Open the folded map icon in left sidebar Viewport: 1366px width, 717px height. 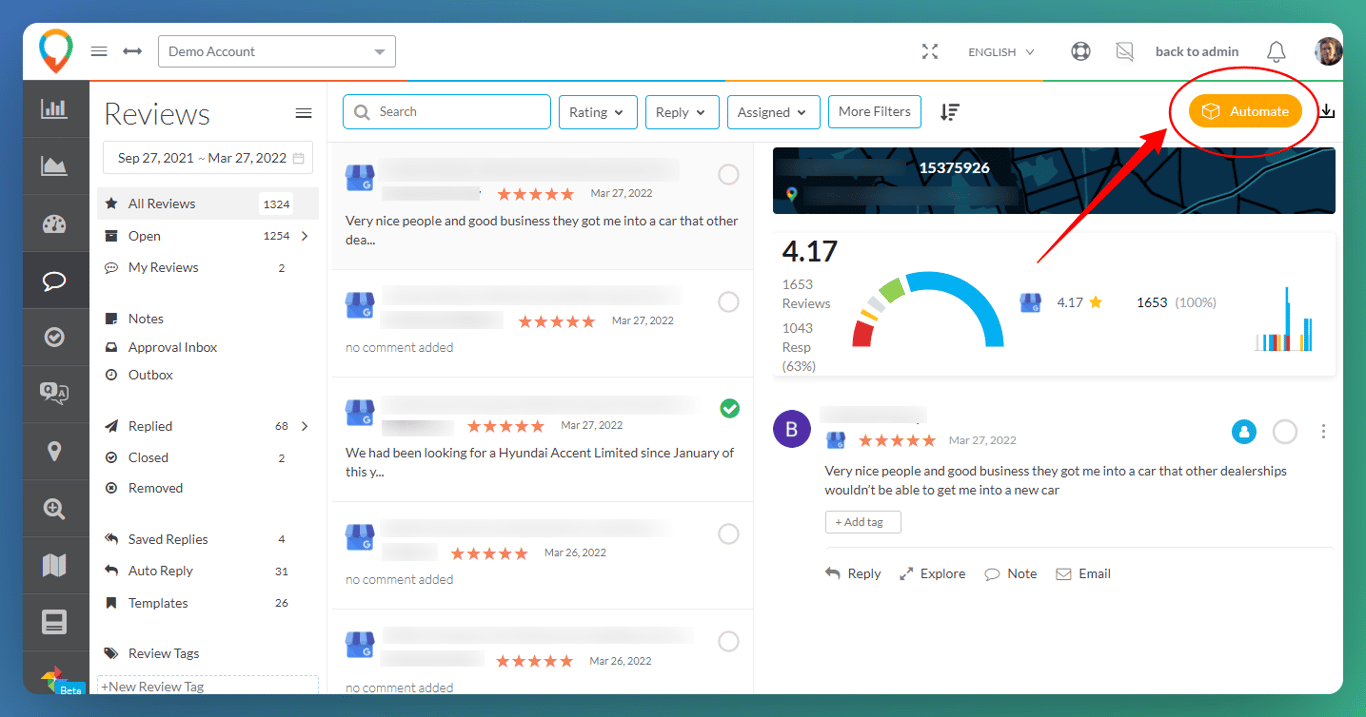coord(55,565)
